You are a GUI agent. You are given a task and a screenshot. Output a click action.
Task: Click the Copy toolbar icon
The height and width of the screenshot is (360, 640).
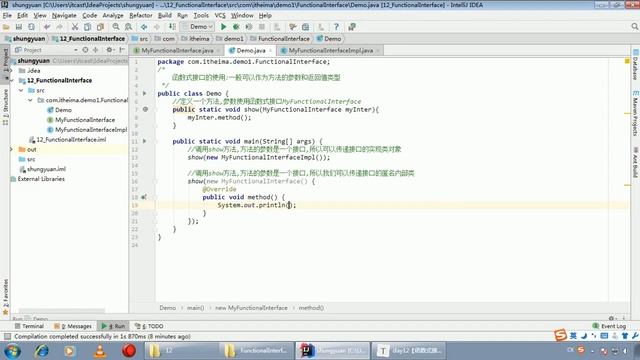pyautogui.click(x=87, y=27)
